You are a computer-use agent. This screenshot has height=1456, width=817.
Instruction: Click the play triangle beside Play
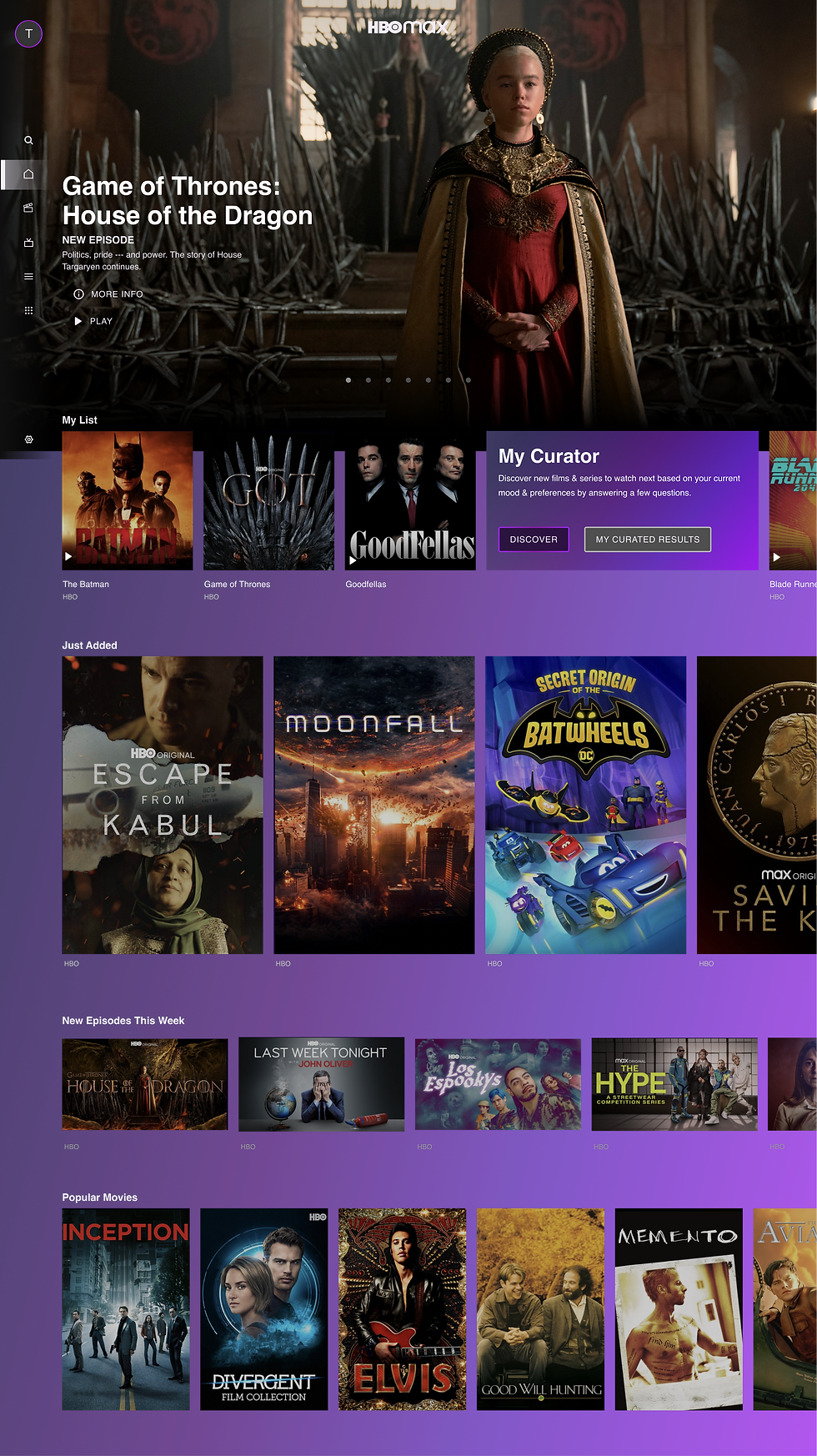click(x=78, y=321)
